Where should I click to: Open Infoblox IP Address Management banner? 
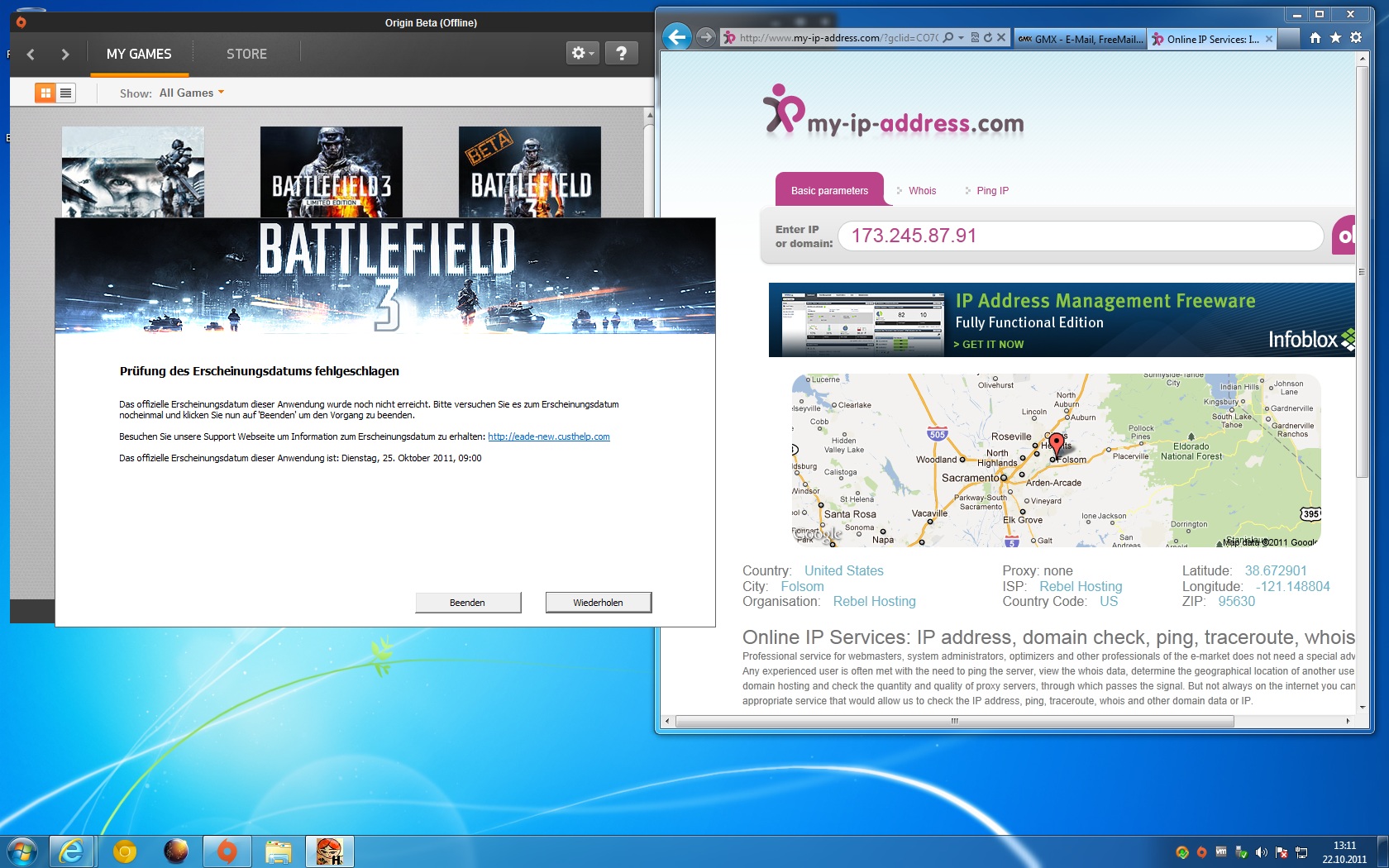pyautogui.click(x=1062, y=320)
